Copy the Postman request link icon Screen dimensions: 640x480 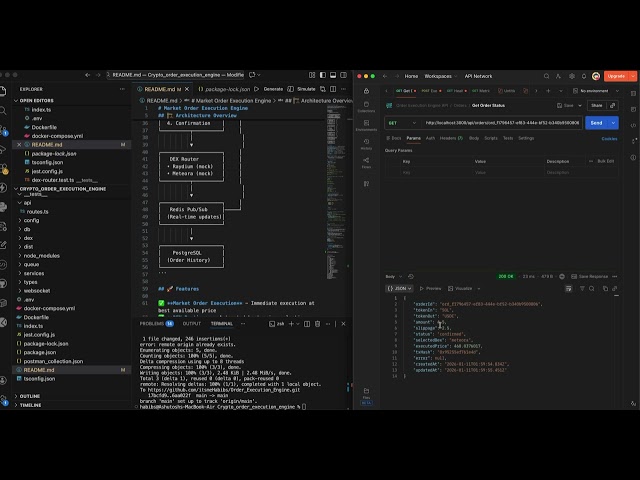coord(612,105)
